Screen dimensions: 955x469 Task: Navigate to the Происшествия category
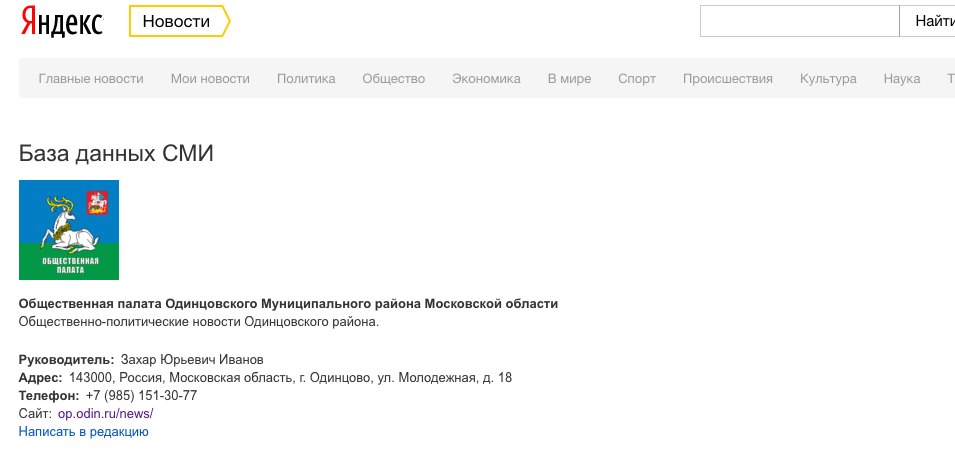[727, 79]
